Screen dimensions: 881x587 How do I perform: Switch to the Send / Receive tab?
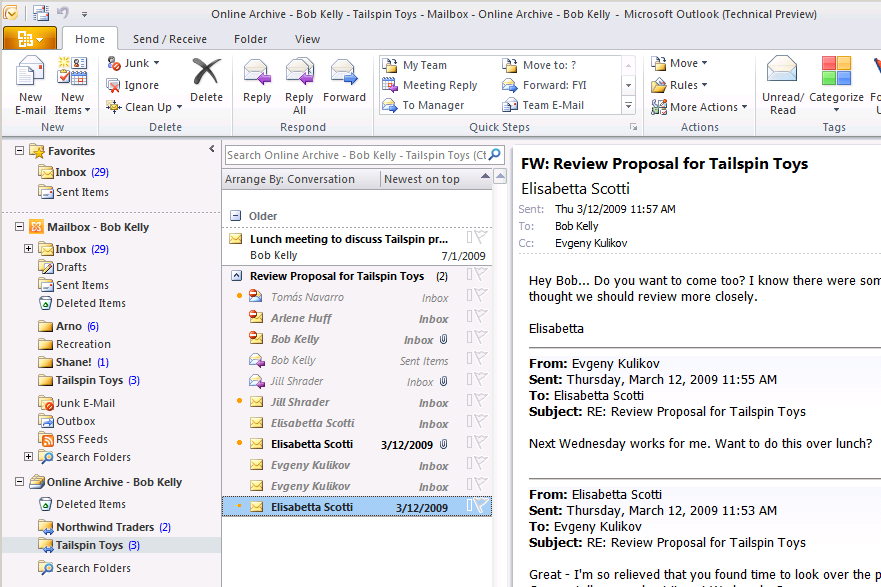coord(170,39)
